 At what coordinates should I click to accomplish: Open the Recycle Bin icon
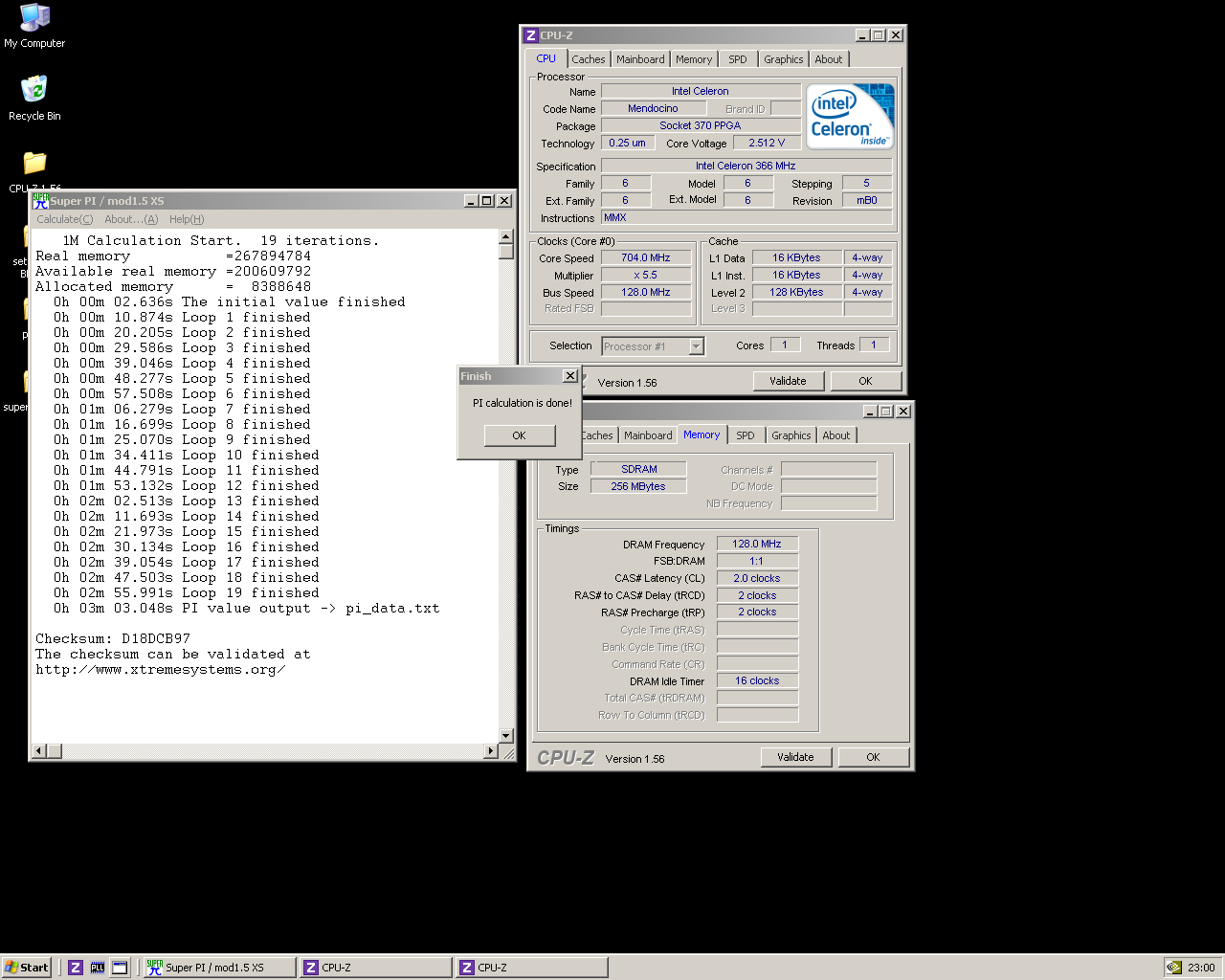click(34, 99)
